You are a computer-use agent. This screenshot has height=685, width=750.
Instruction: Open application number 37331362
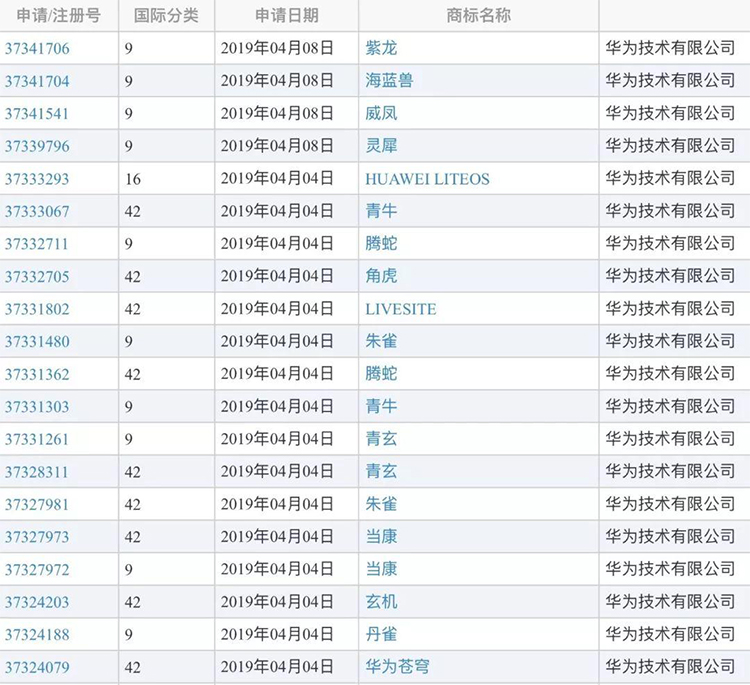tap(37, 374)
